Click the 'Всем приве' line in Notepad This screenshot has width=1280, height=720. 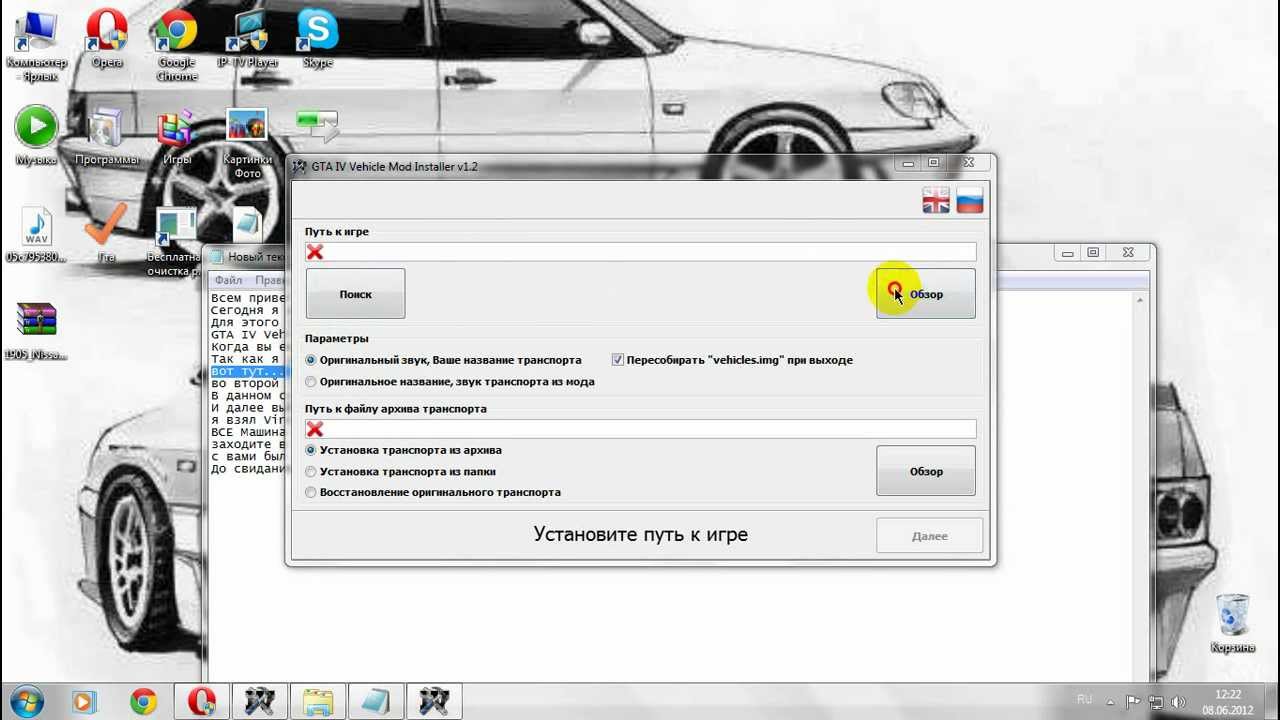point(247,298)
